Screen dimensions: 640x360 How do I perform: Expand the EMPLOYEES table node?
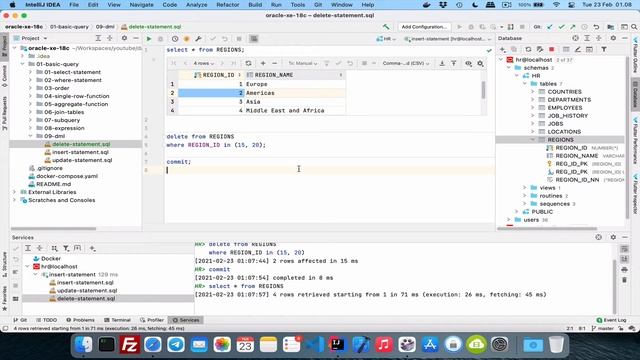click(x=533, y=108)
